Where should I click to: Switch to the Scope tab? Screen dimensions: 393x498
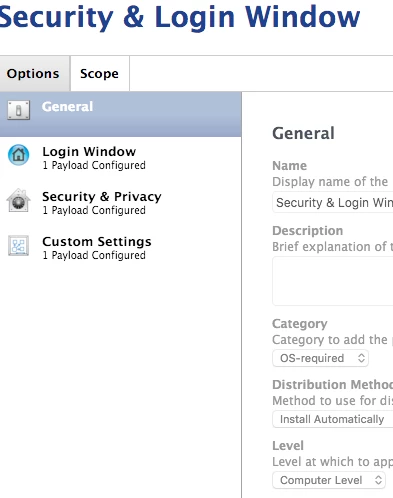coord(100,74)
